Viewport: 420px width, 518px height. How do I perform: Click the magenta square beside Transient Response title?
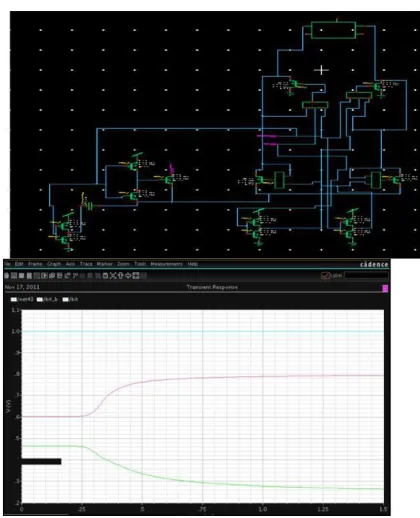click(x=385, y=288)
